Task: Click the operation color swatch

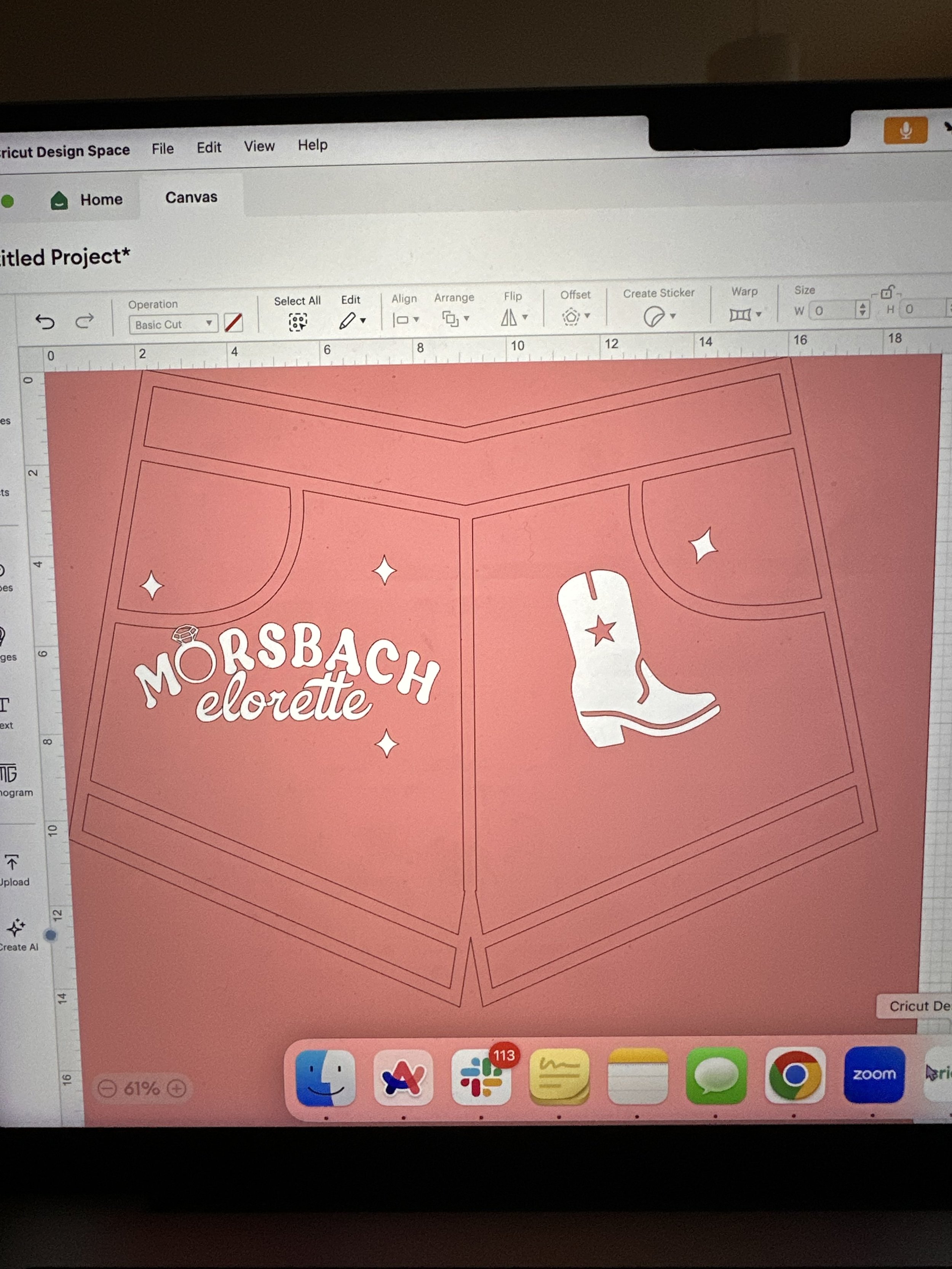Action: (x=233, y=323)
